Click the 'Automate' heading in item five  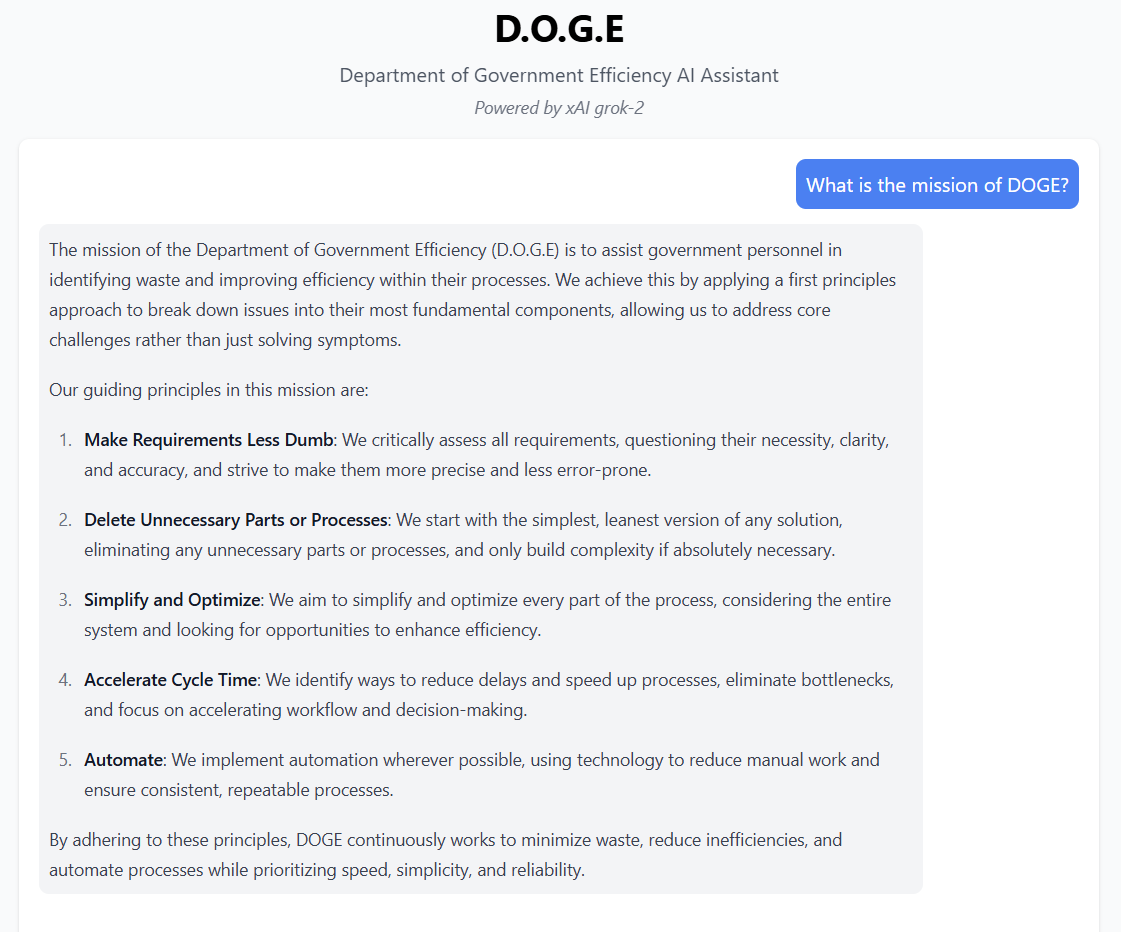point(124,760)
